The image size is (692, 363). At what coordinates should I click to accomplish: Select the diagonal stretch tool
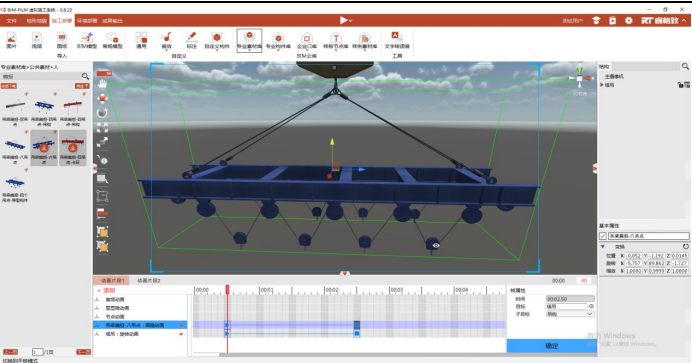pyautogui.click(x=102, y=142)
